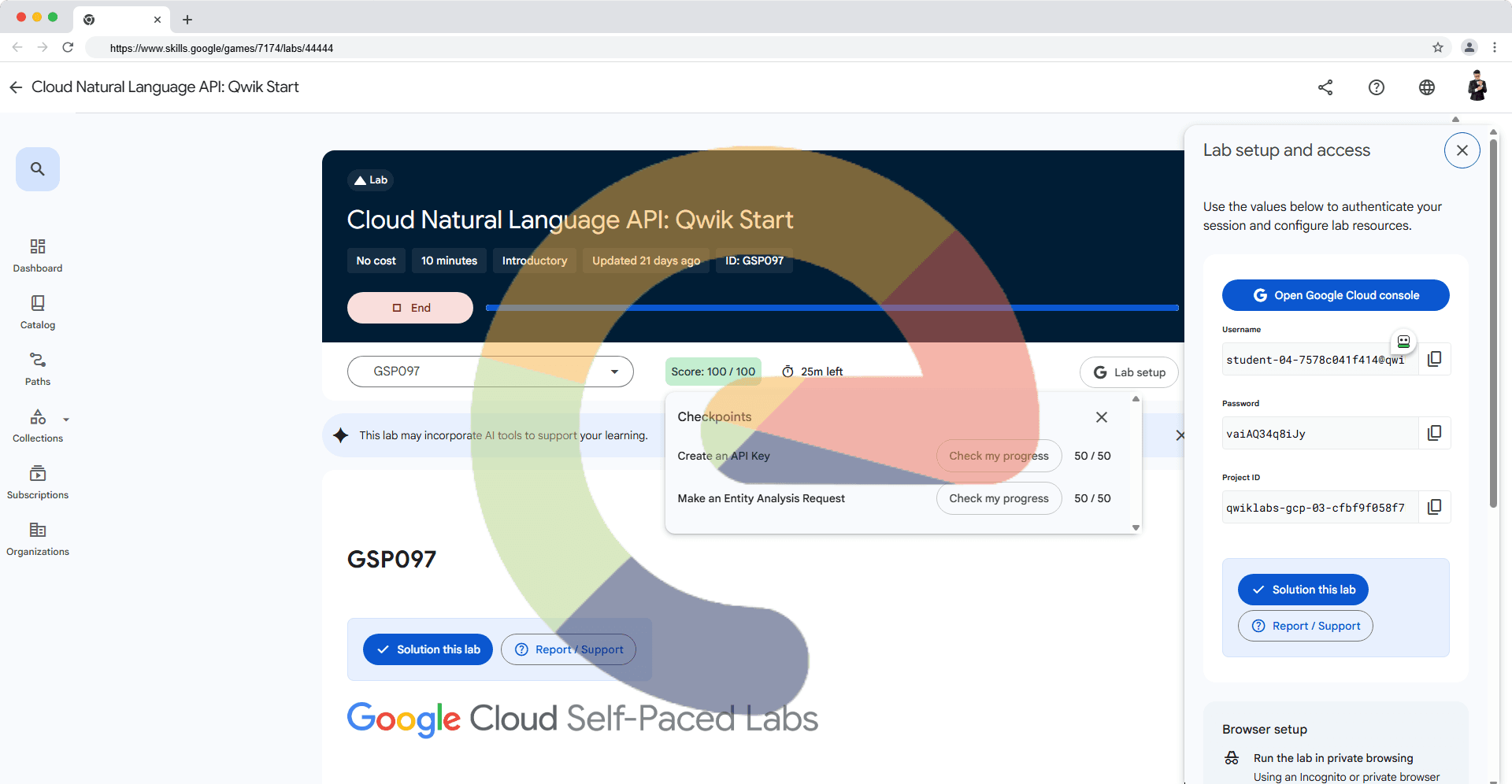Click the 25m left timer
The image size is (1512, 784).
pyautogui.click(x=812, y=372)
